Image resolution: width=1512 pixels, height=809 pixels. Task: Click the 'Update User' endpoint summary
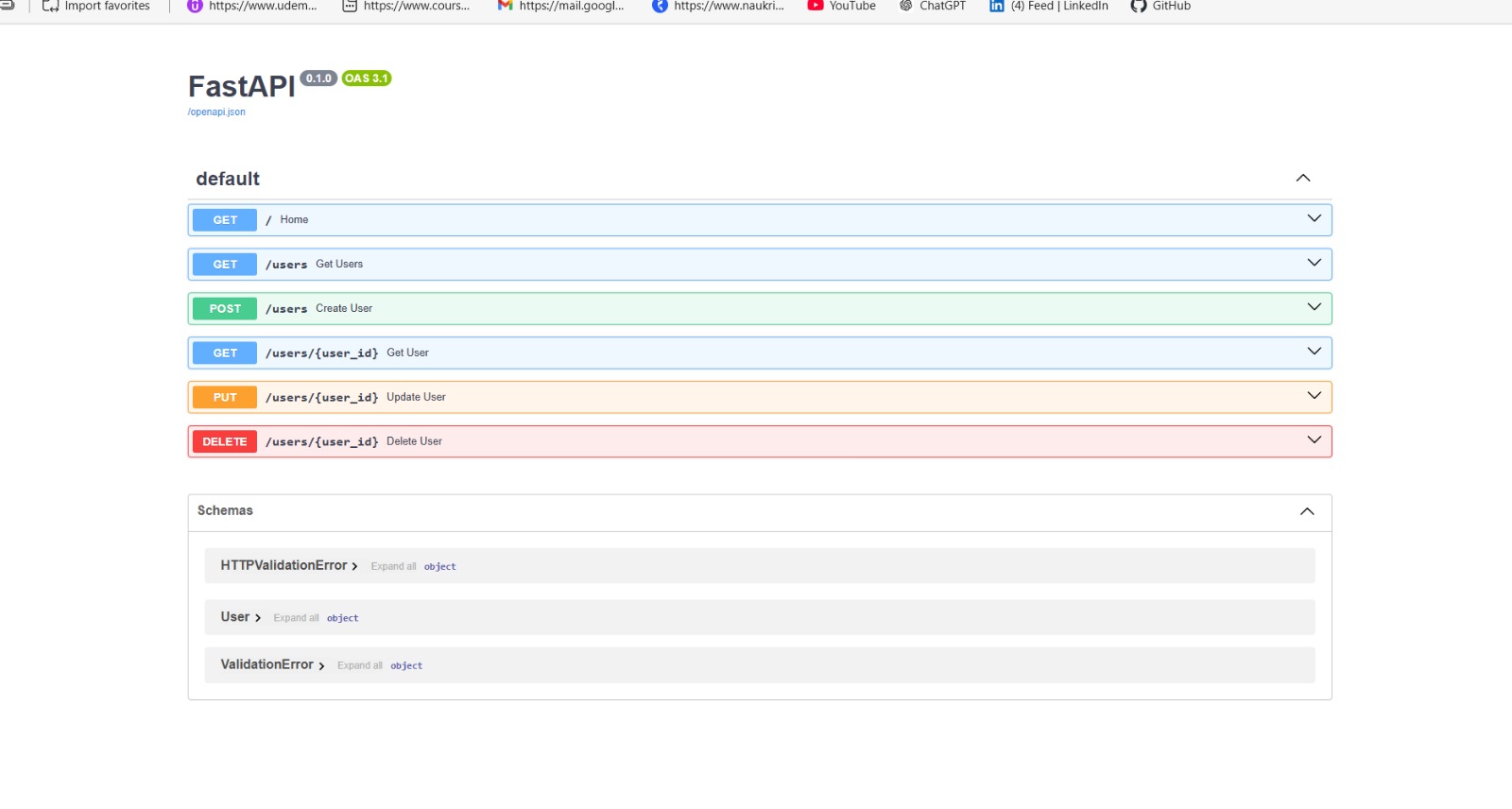pyautogui.click(x=416, y=397)
